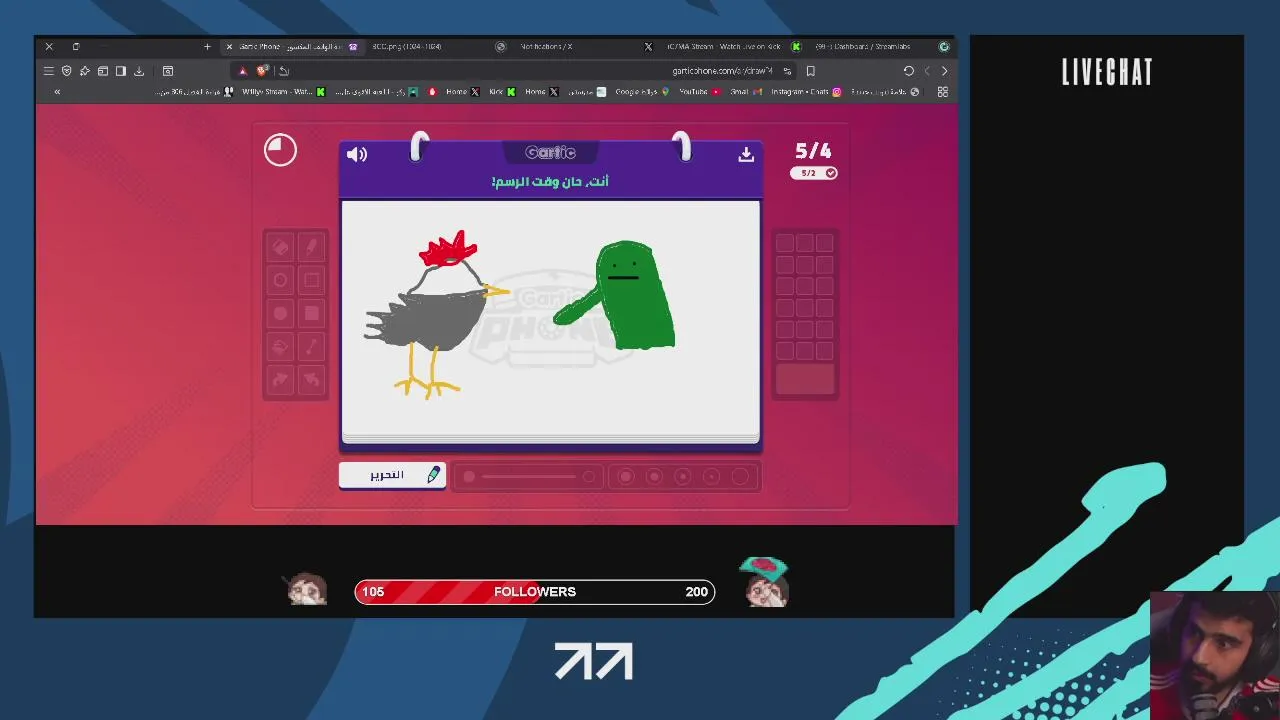This screenshot has height=720, width=1280.
Task: Adjust the opacity slider below the canvas
Action: pyautogui.click(x=529, y=477)
